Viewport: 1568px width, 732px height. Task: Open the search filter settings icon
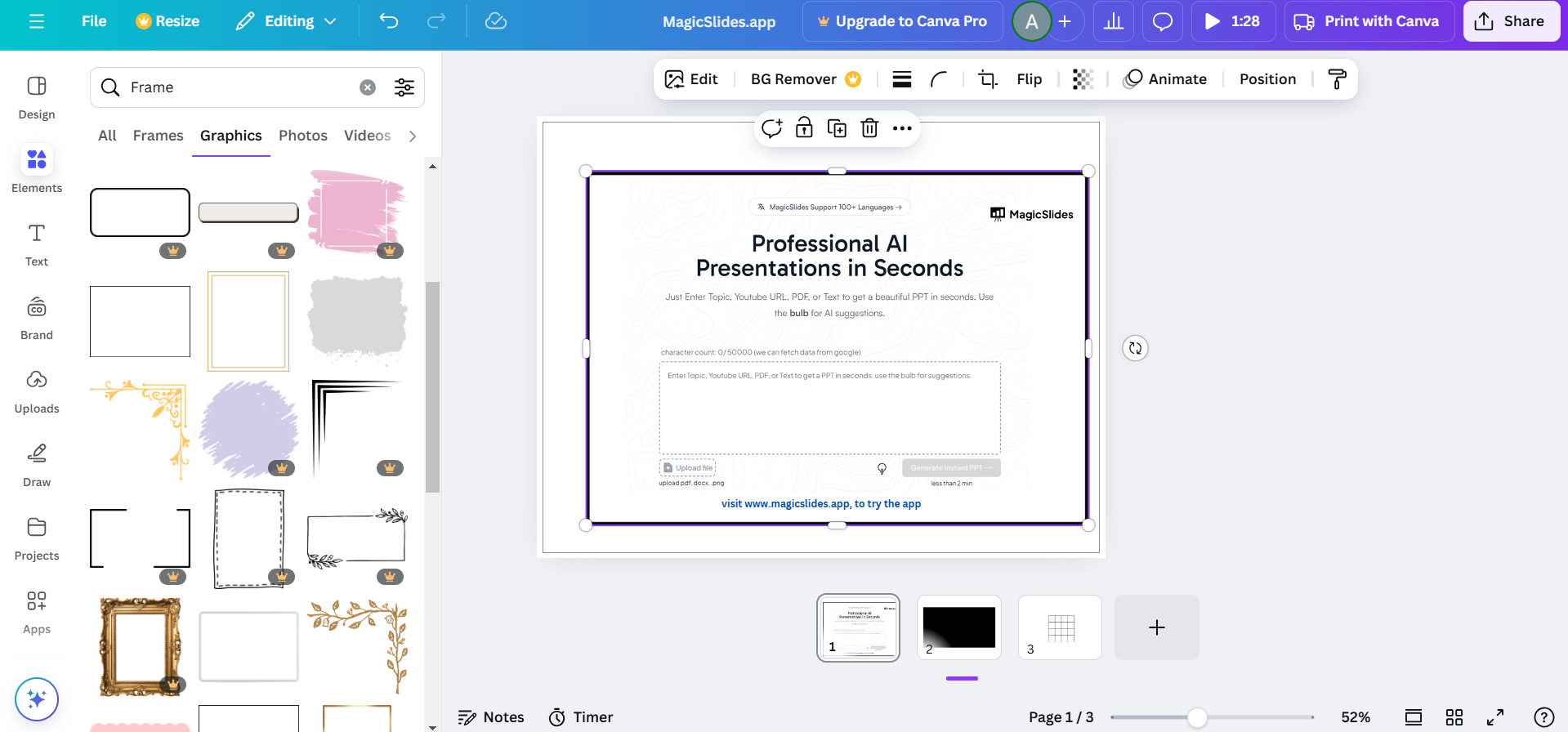point(404,87)
